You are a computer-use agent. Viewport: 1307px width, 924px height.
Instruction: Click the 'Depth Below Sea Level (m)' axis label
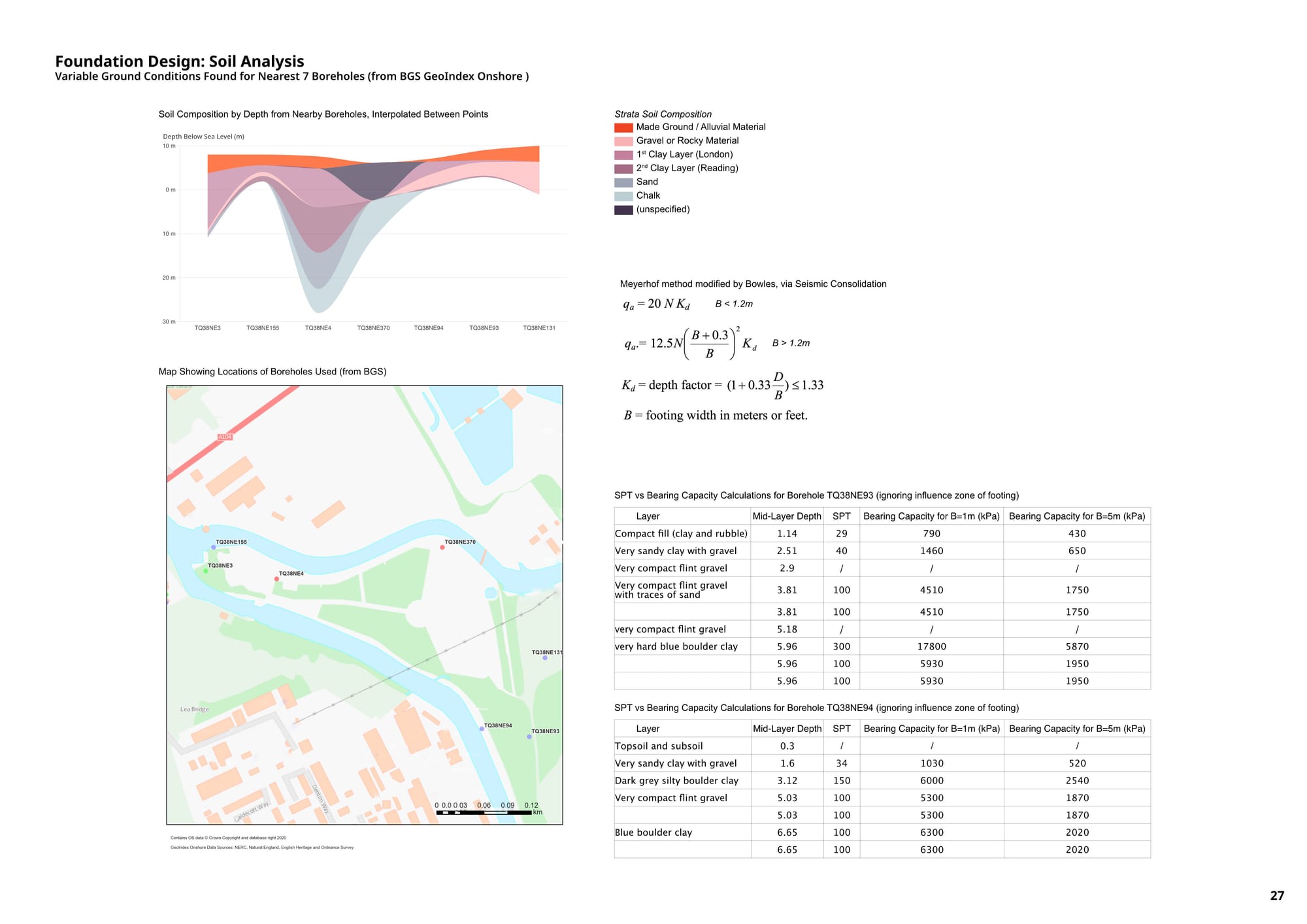point(203,137)
